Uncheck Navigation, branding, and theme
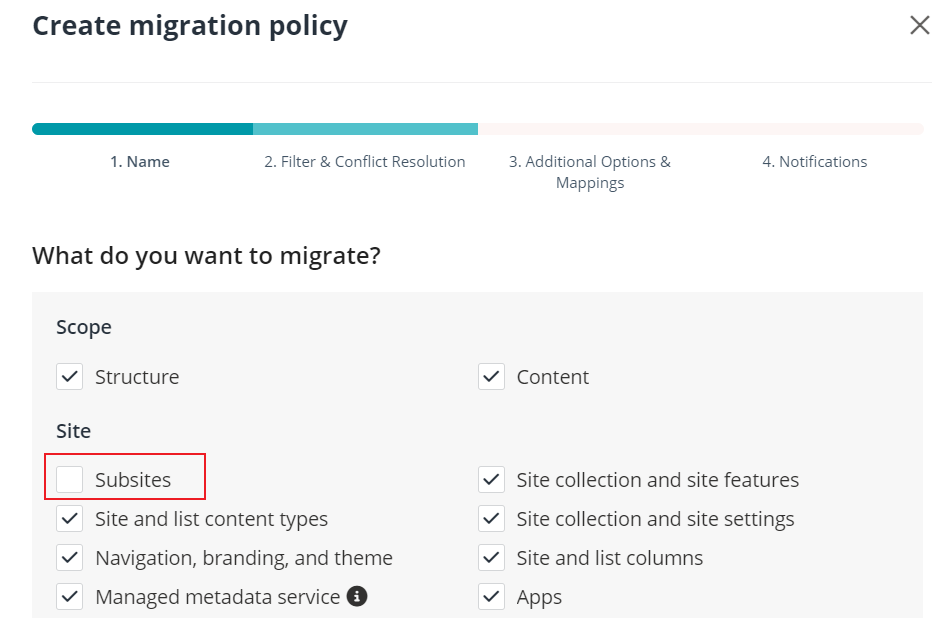This screenshot has height=618, width=949. (x=69, y=558)
